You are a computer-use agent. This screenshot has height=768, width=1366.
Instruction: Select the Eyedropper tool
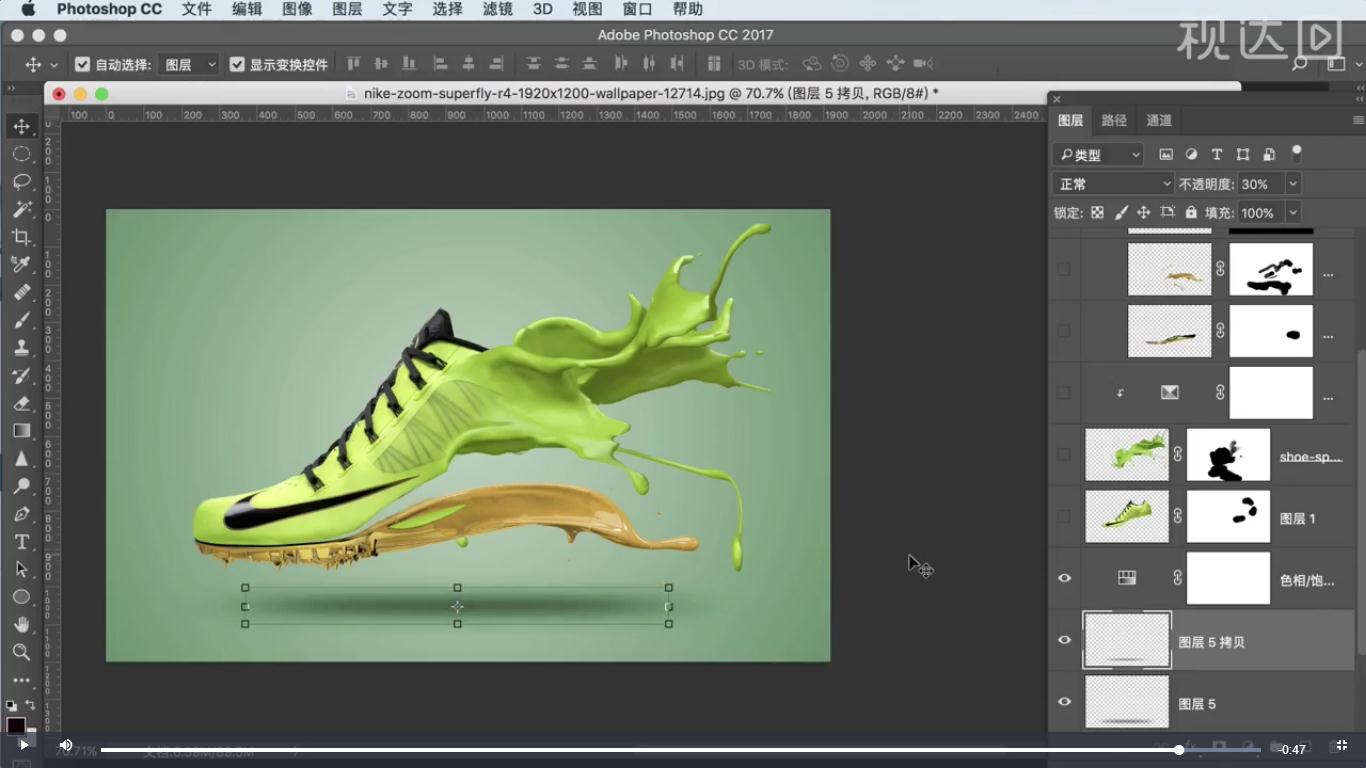21,264
